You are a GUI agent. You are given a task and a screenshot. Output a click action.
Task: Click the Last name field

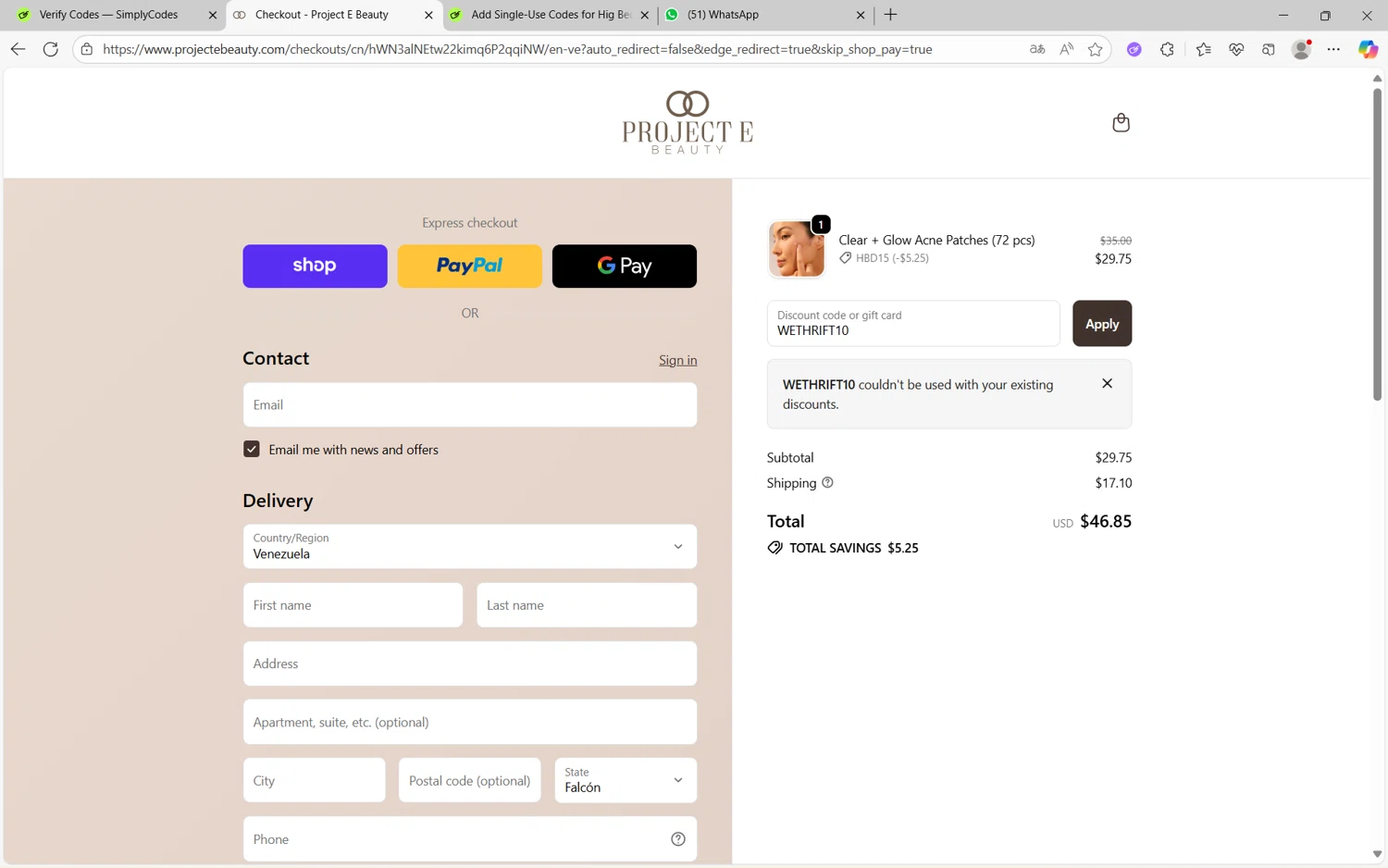click(x=587, y=605)
